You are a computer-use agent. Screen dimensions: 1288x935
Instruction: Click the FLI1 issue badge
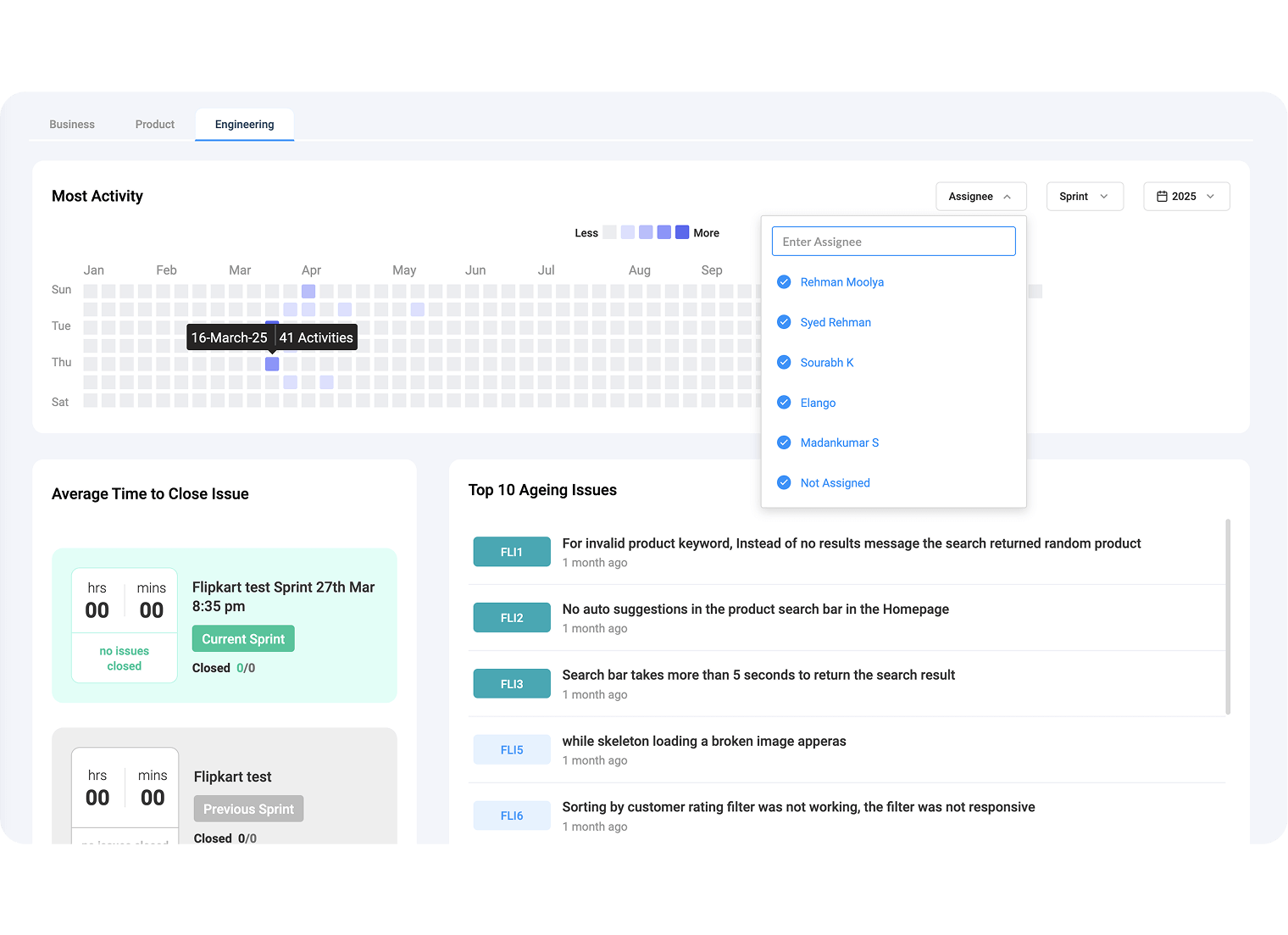(x=512, y=552)
